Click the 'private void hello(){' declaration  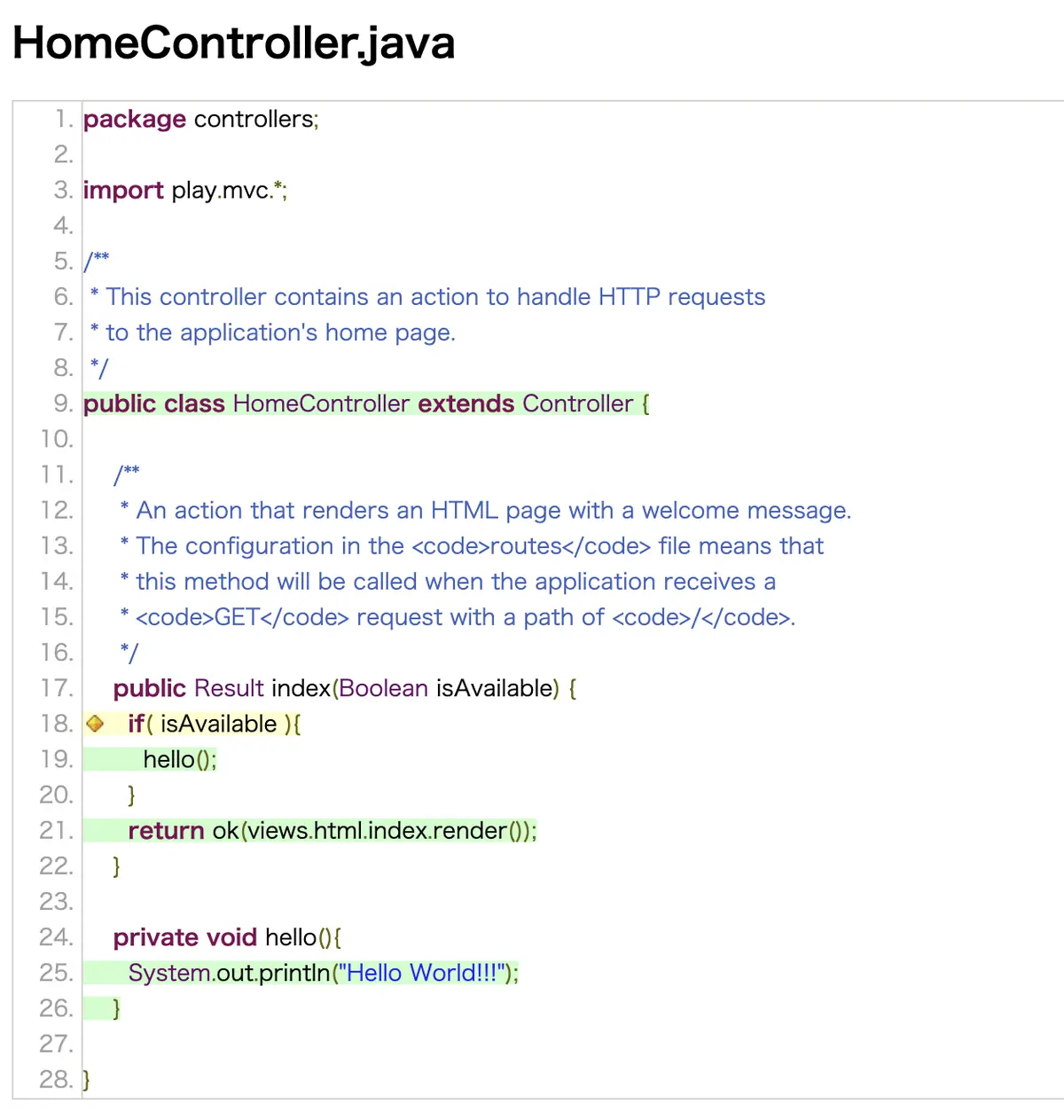(227, 937)
